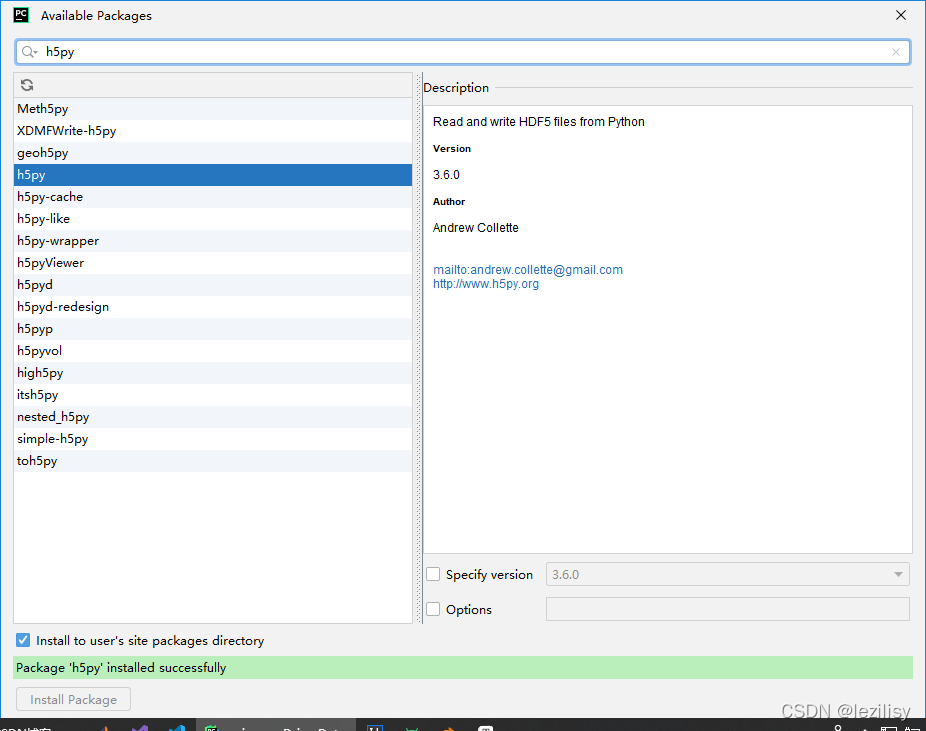Viewport: 926px width, 731px height.
Task: Select nested_h5py package
Action: (x=213, y=417)
